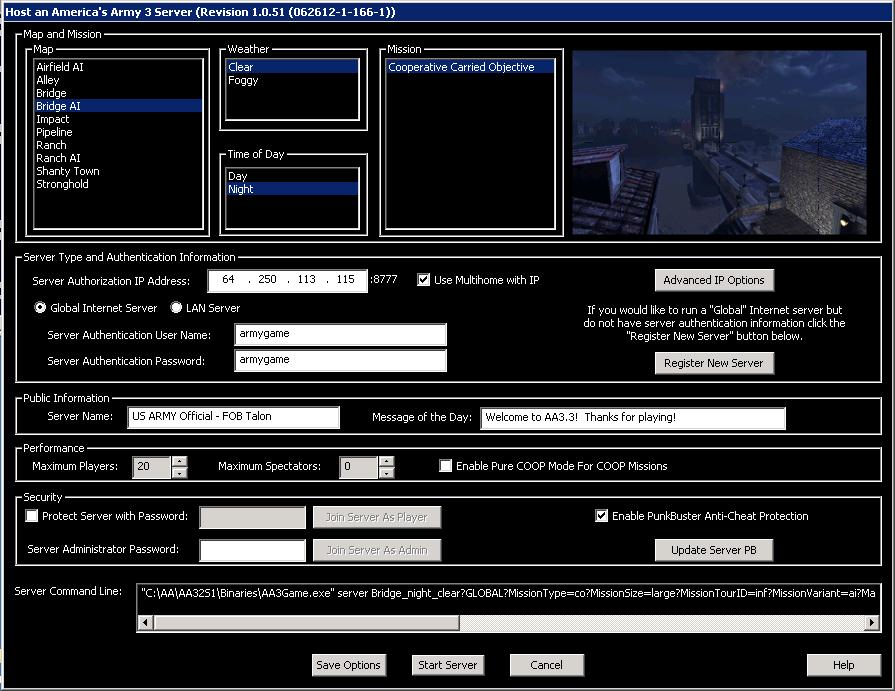Decrease Maximum Players with down arrow
895x691 pixels.
point(179,472)
